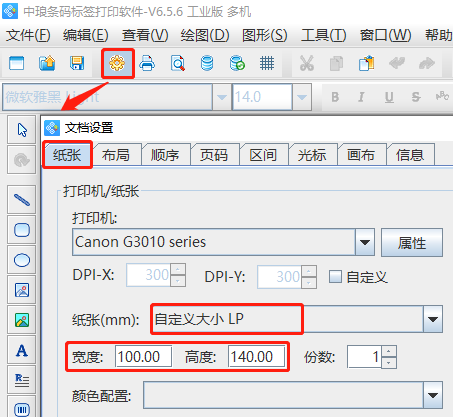Screen dimensions: 453x417
Task: Expand the font name dropdown
Action: pos(222,97)
